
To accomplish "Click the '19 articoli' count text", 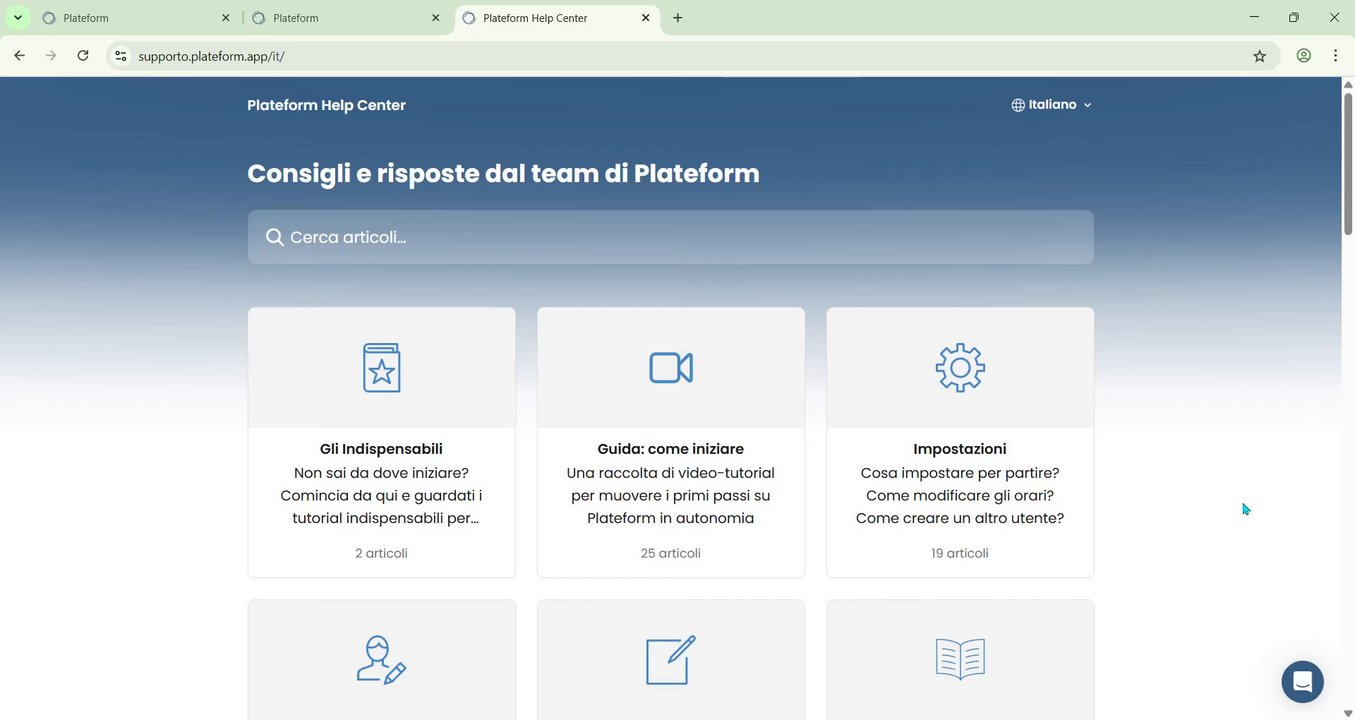I will (960, 553).
